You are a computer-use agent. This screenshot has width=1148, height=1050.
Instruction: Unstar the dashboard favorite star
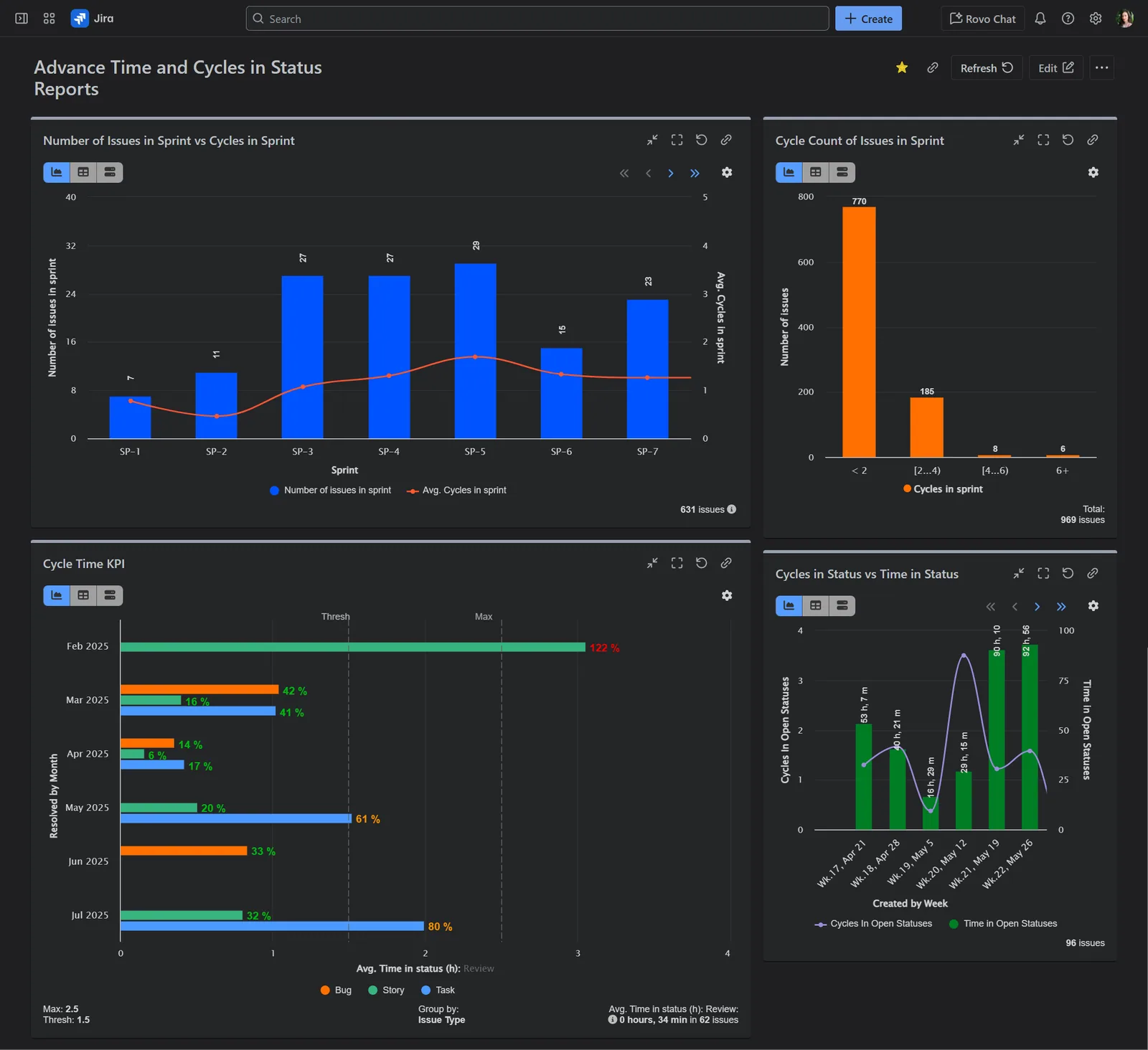pyautogui.click(x=902, y=67)
